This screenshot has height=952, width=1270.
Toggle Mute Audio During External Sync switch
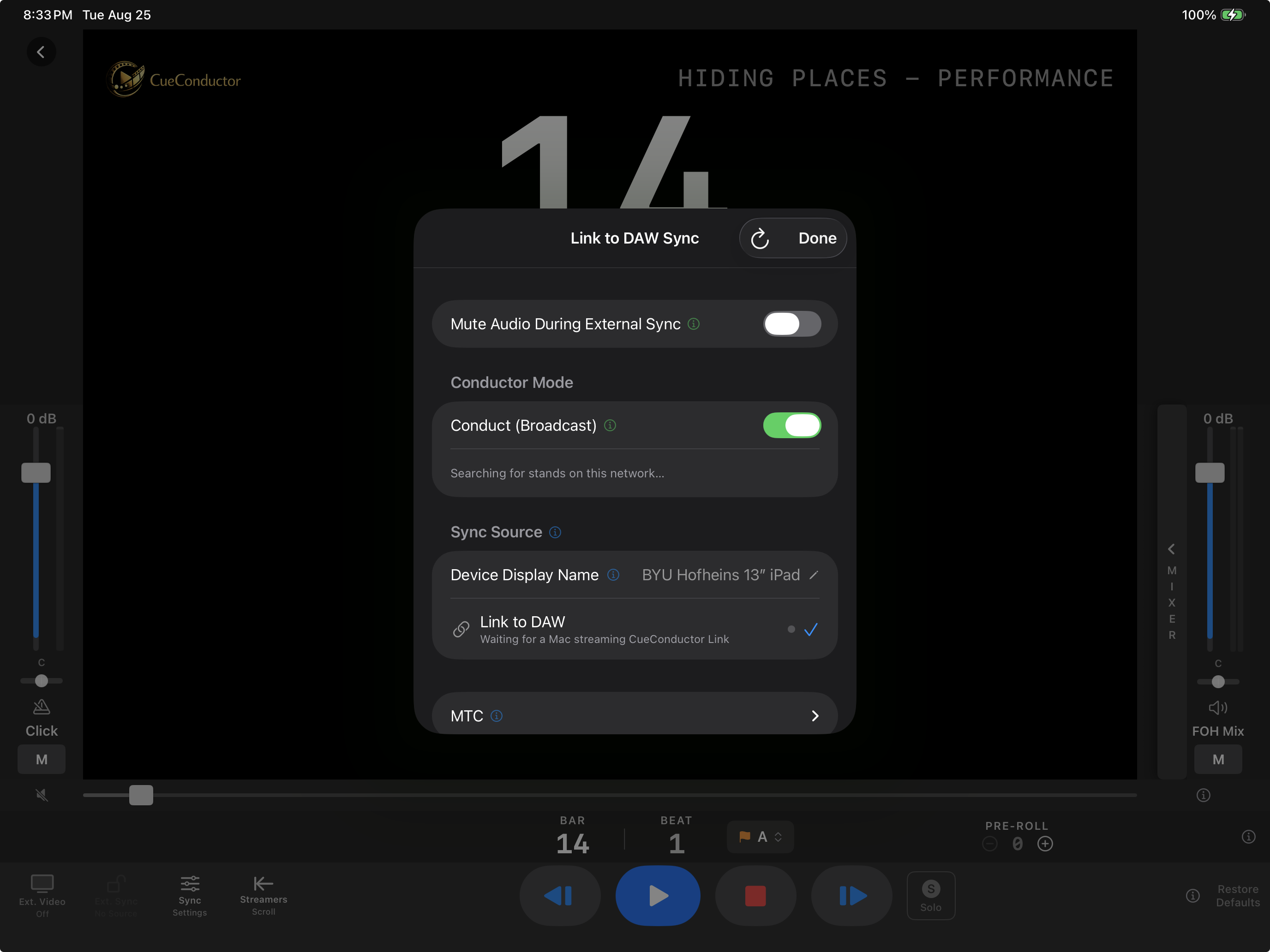[x=792, y=324]
